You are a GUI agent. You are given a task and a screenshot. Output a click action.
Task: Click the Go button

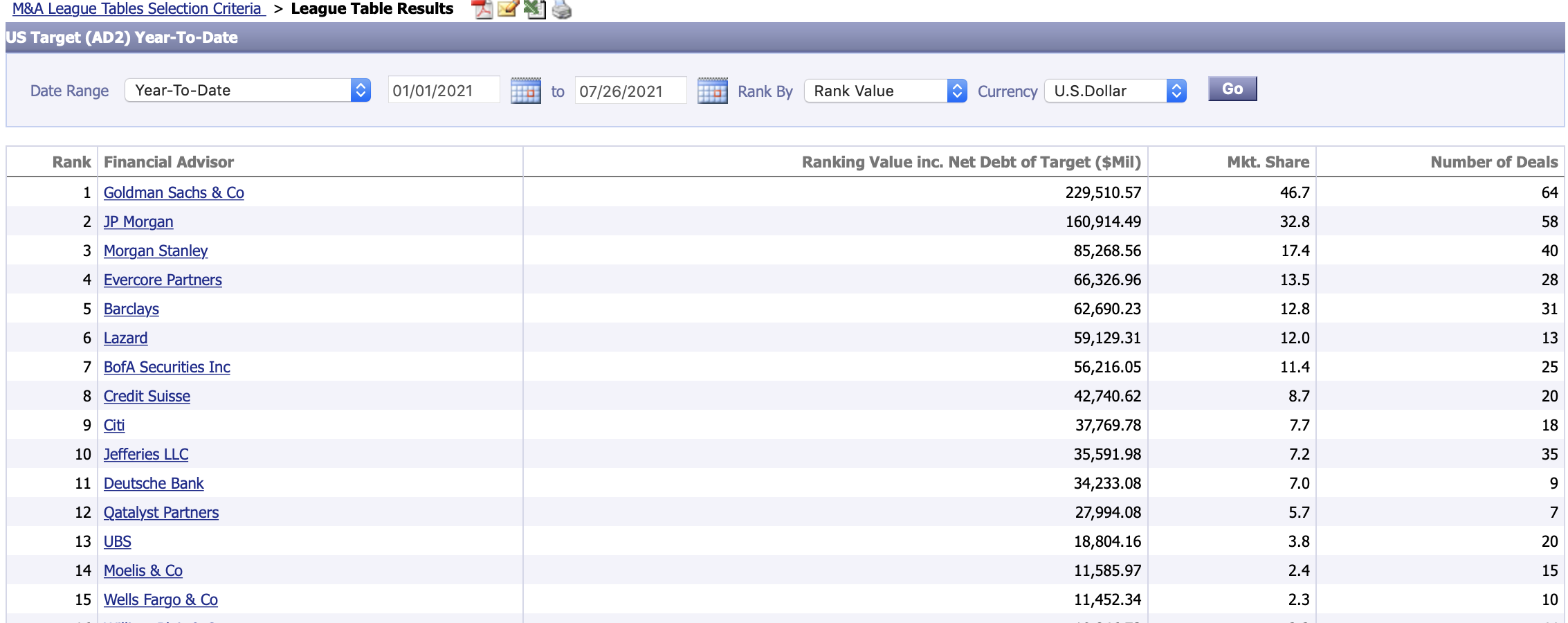1232,89
